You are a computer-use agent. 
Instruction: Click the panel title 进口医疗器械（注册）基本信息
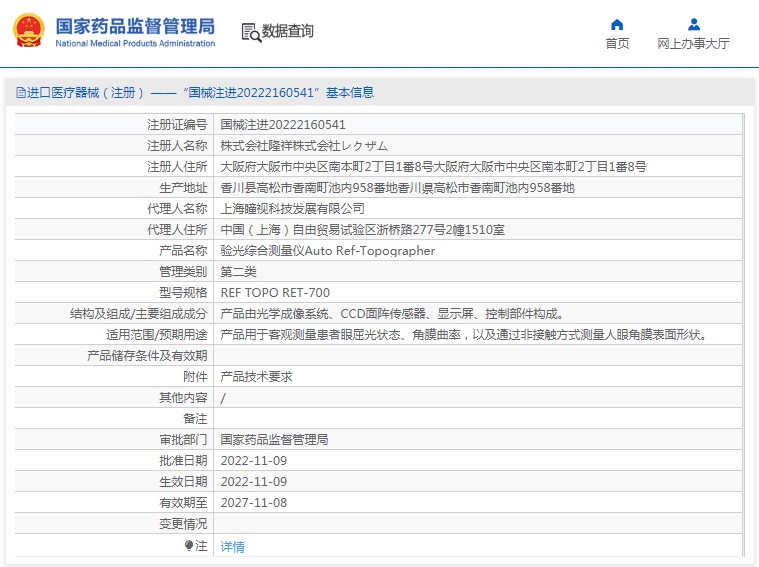click(200, 92)
